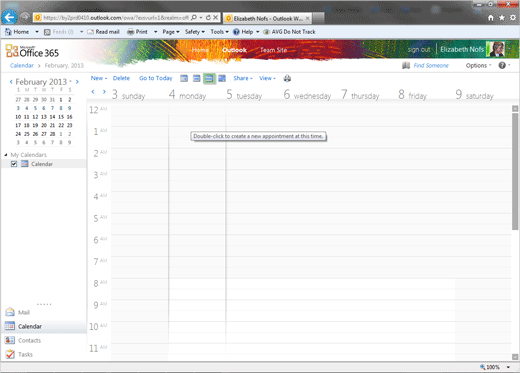Screen dimensions: 520x373
Task: Uncheck the Calendar checkbox under My Calendars
Action: click(14, 164)
